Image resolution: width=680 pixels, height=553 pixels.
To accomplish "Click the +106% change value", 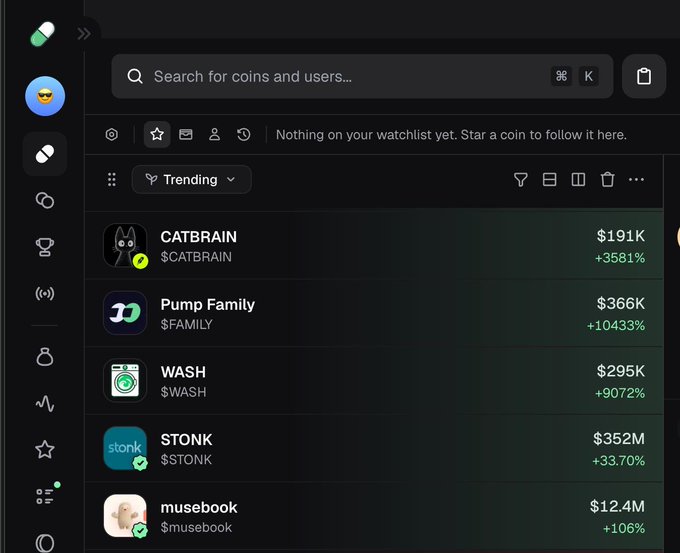I will (x=624, y=528).
